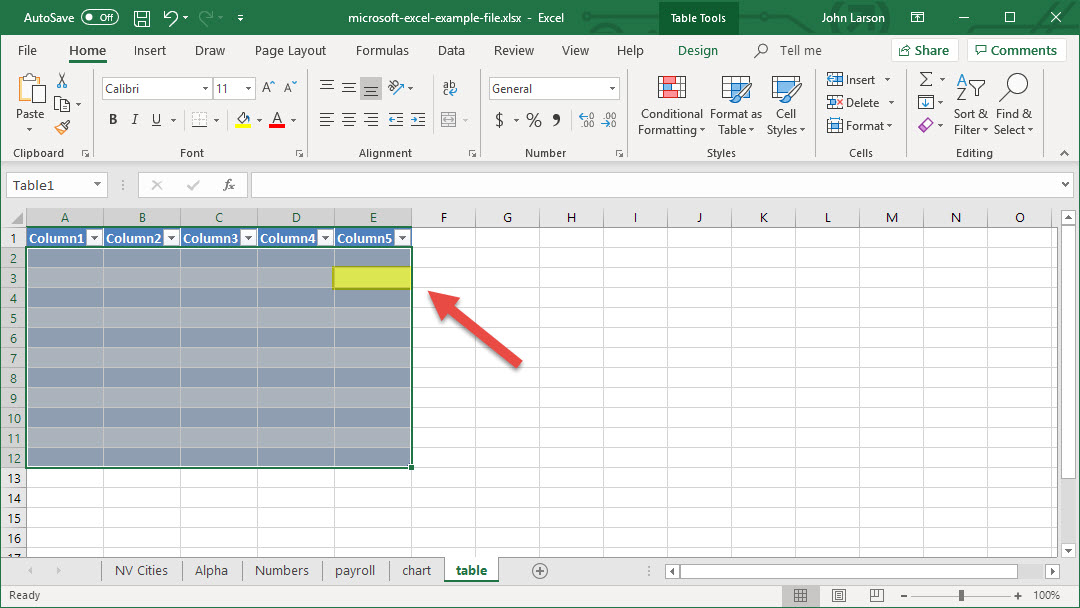Click the Save icon in title bar
The height and width of the screenshot is (608, 1080).
click(x=142, y=18)
